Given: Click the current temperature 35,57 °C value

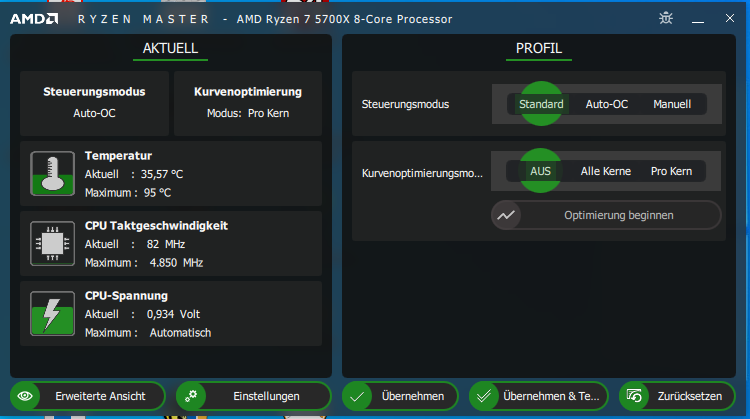Looking at the screenshot, I should click(162, 174).
